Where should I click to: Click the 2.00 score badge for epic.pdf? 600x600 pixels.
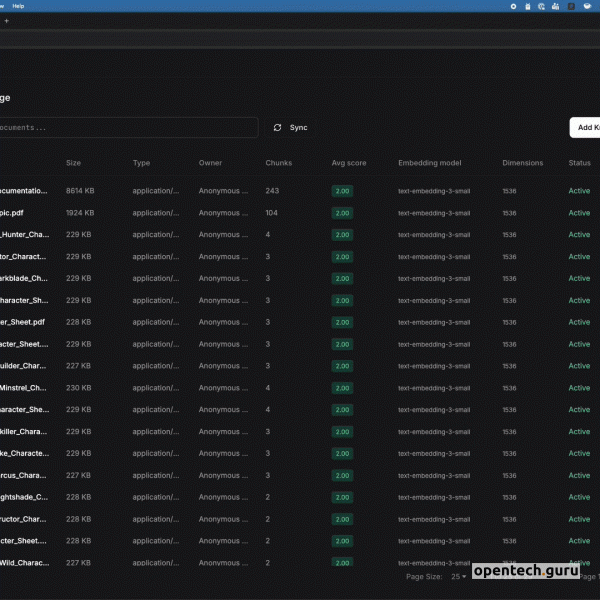pyautogui.click(x=342, y=213)
